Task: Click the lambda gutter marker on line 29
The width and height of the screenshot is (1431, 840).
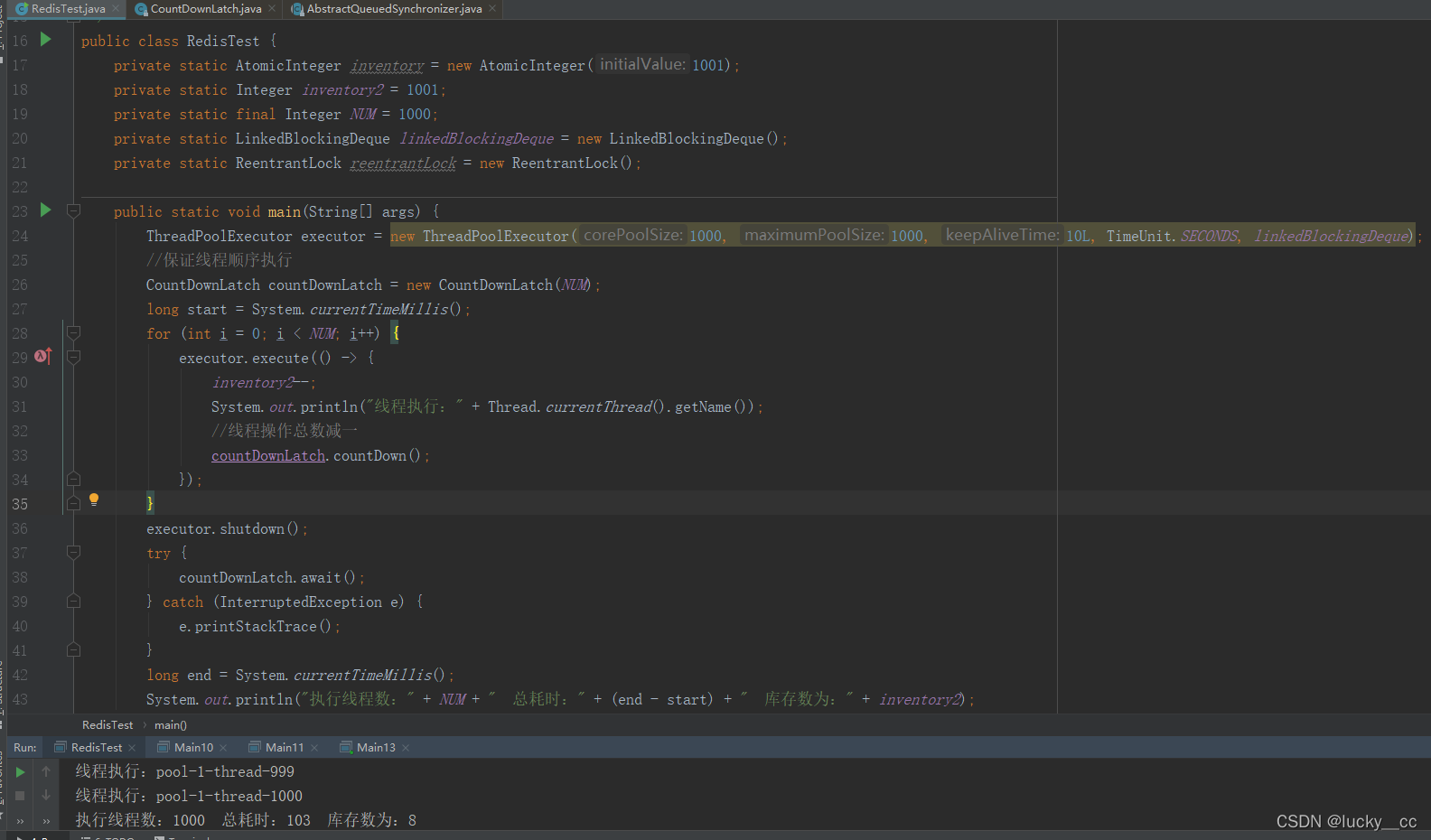Action: (42, 356)
